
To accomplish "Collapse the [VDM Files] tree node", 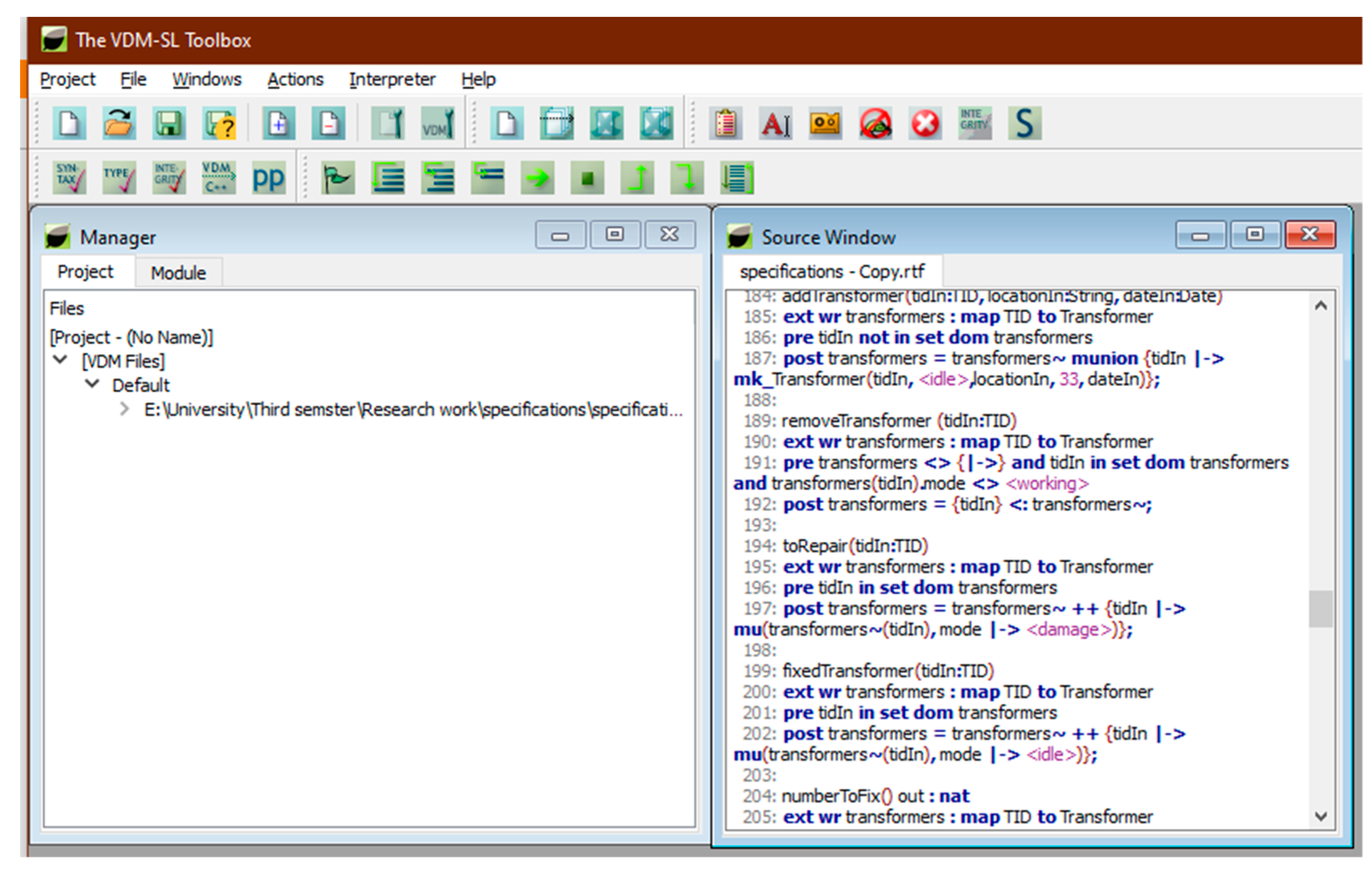I will pyautogui.click(x=60, y=360).
